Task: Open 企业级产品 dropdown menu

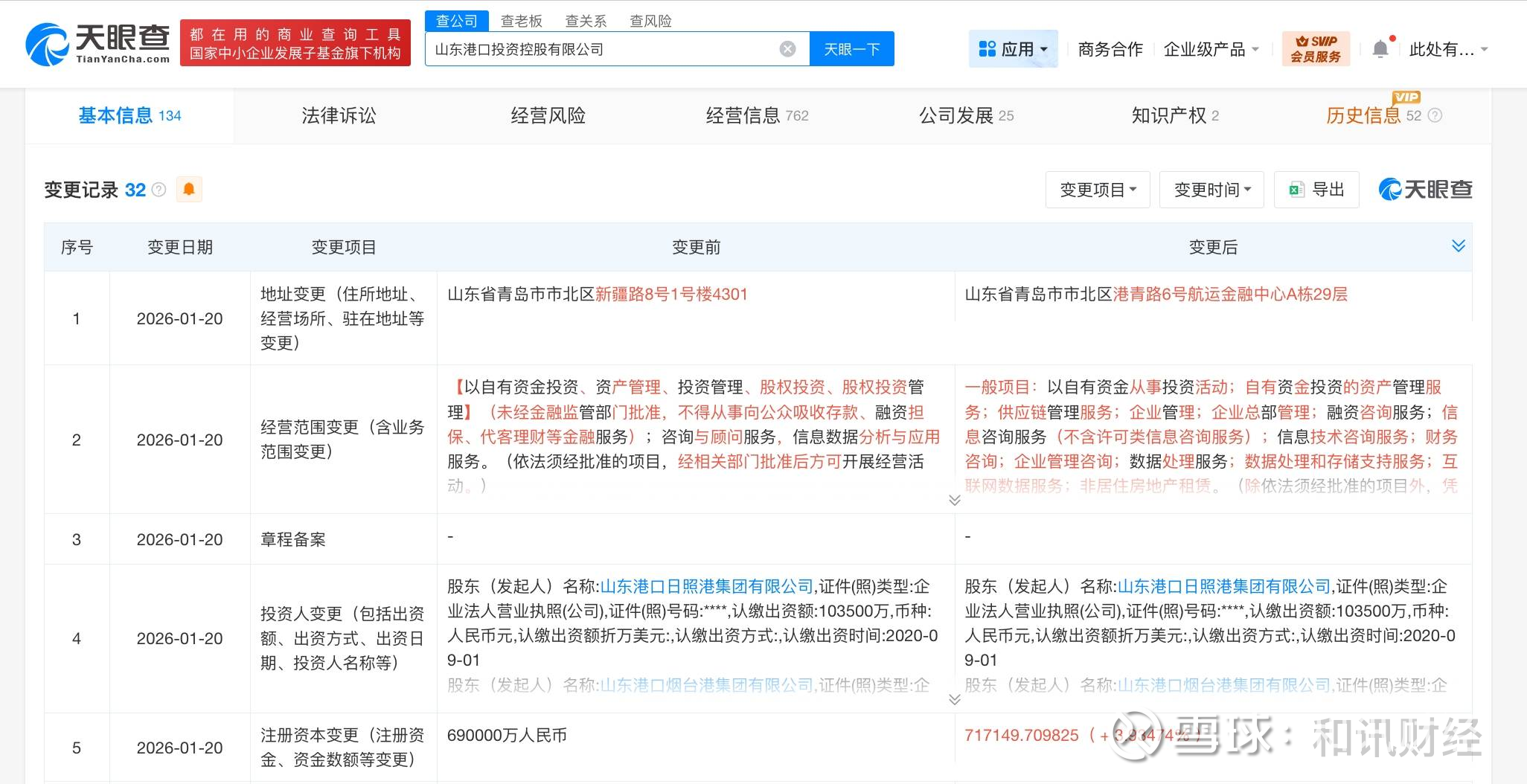Action: point(1211,49)
